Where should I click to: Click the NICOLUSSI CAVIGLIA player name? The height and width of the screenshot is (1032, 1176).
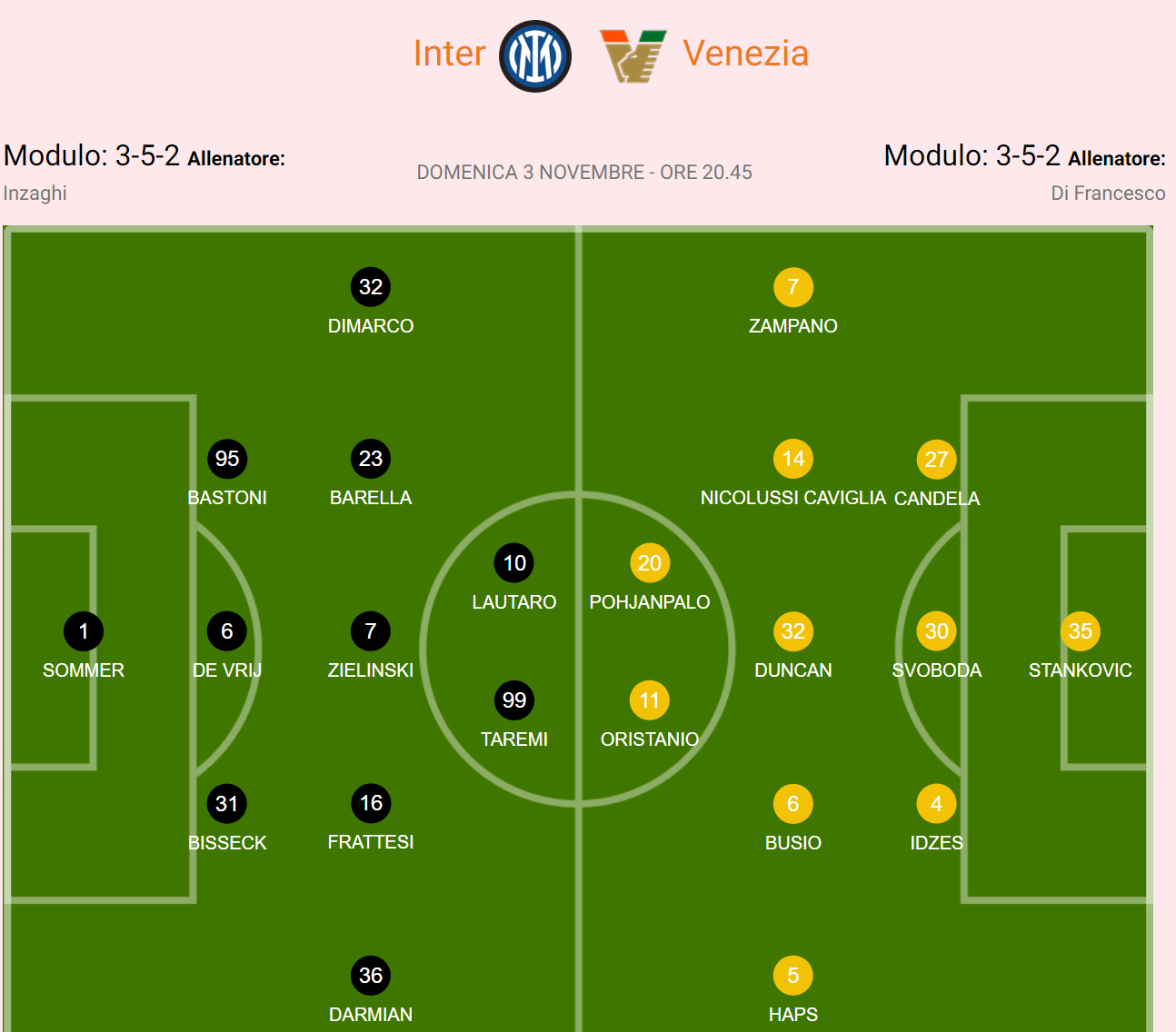pos(793,498)
